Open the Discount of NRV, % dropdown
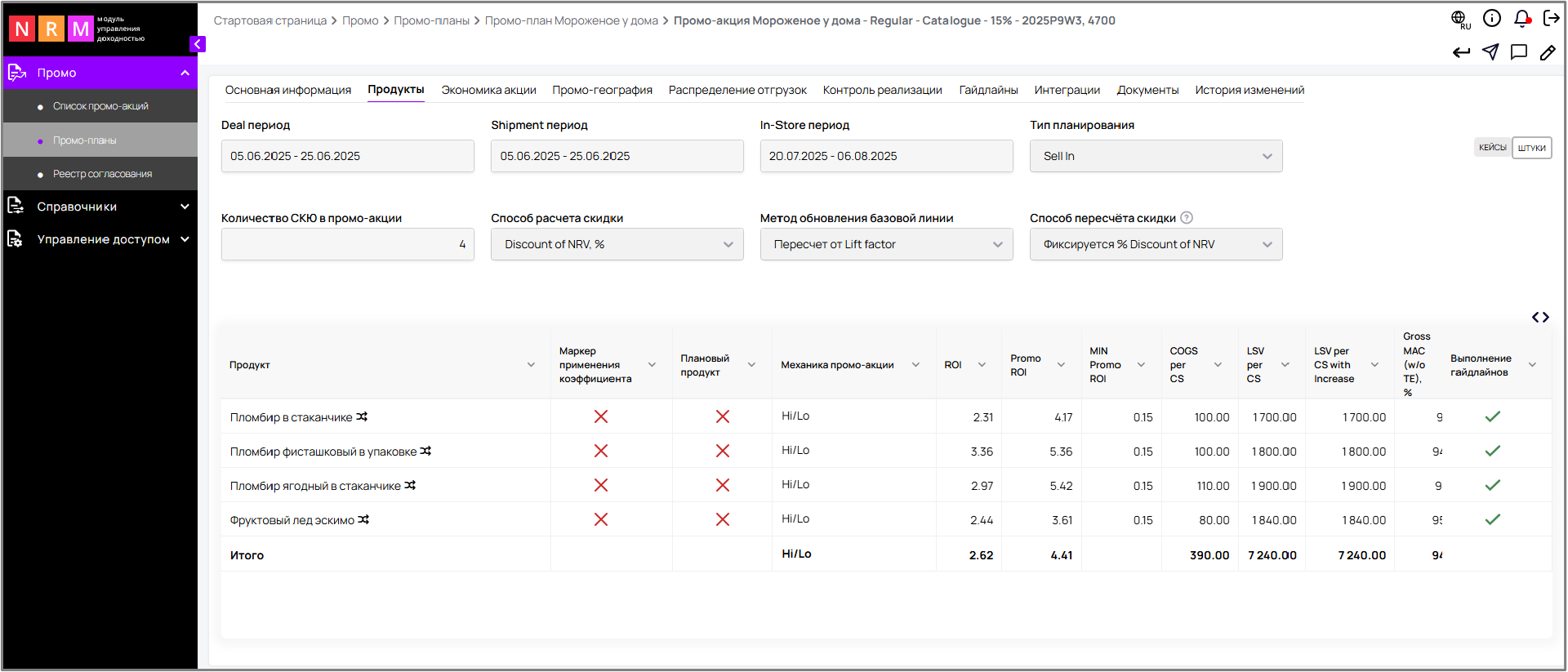 [x=617, y=244]
